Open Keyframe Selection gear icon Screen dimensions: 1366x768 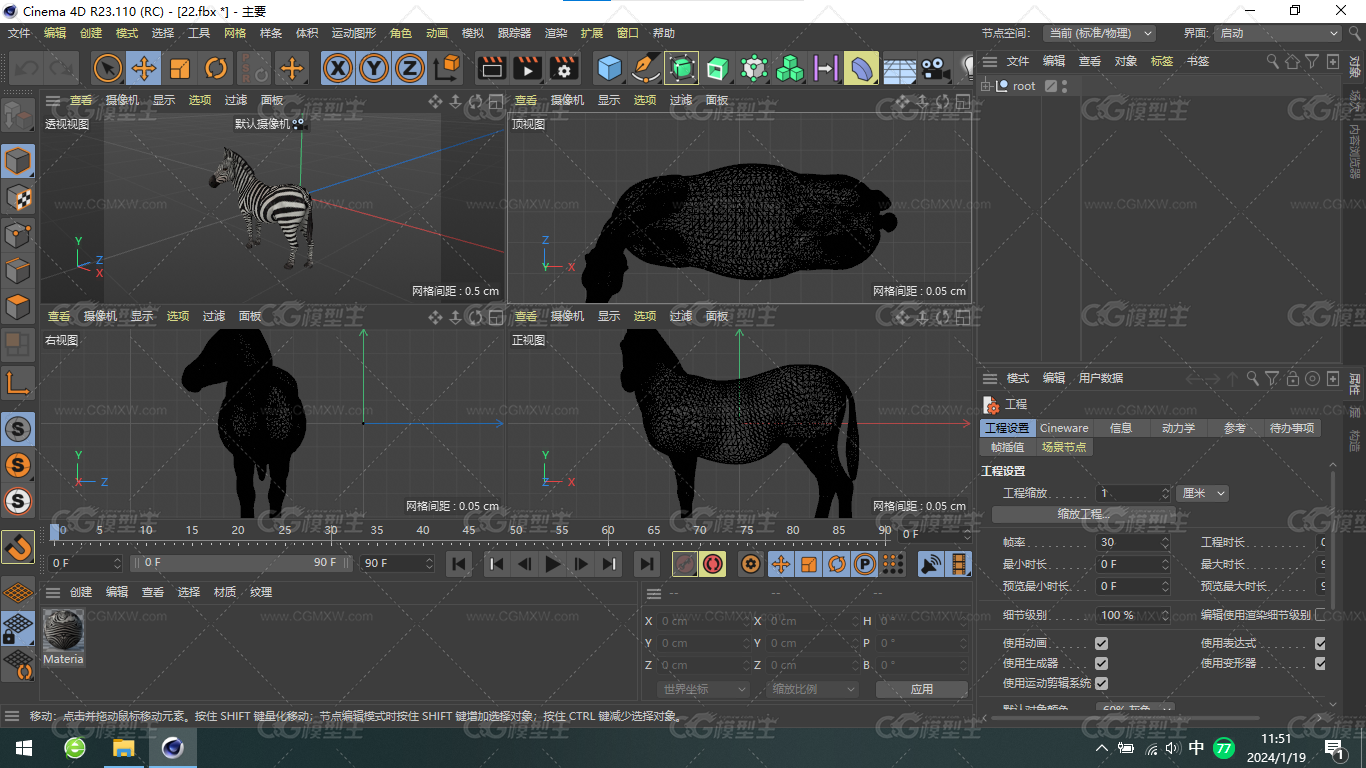[x=751, y=564]
